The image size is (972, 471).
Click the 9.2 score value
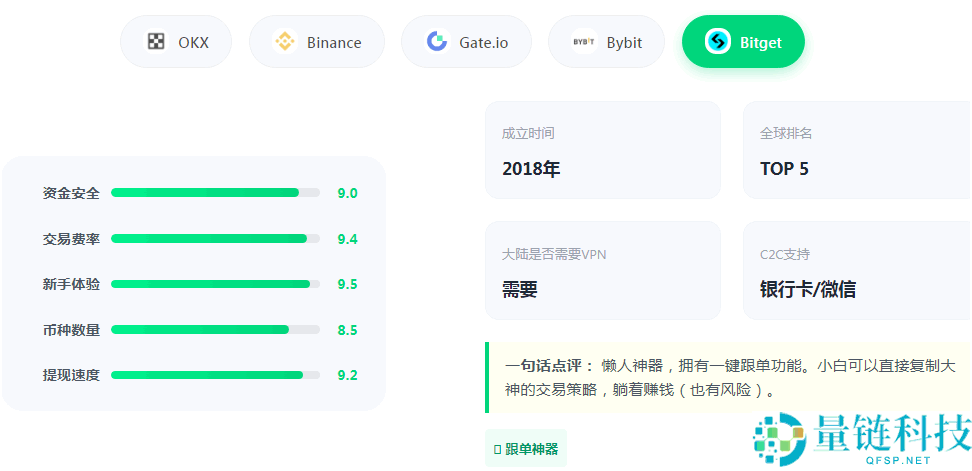pyautogui.click(x=347, y=376)
